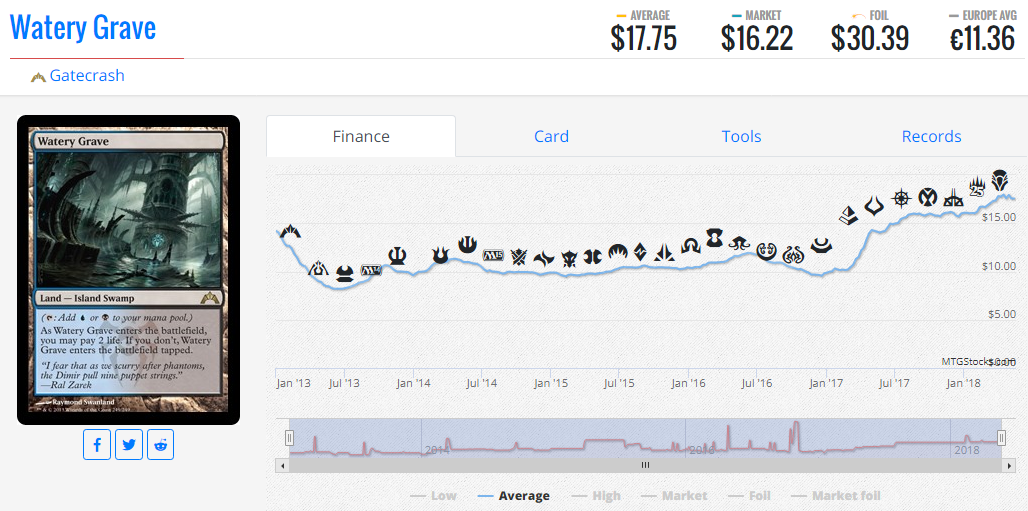Click the $16.22 market price
1028x511 pixels.
pos(757,38)
